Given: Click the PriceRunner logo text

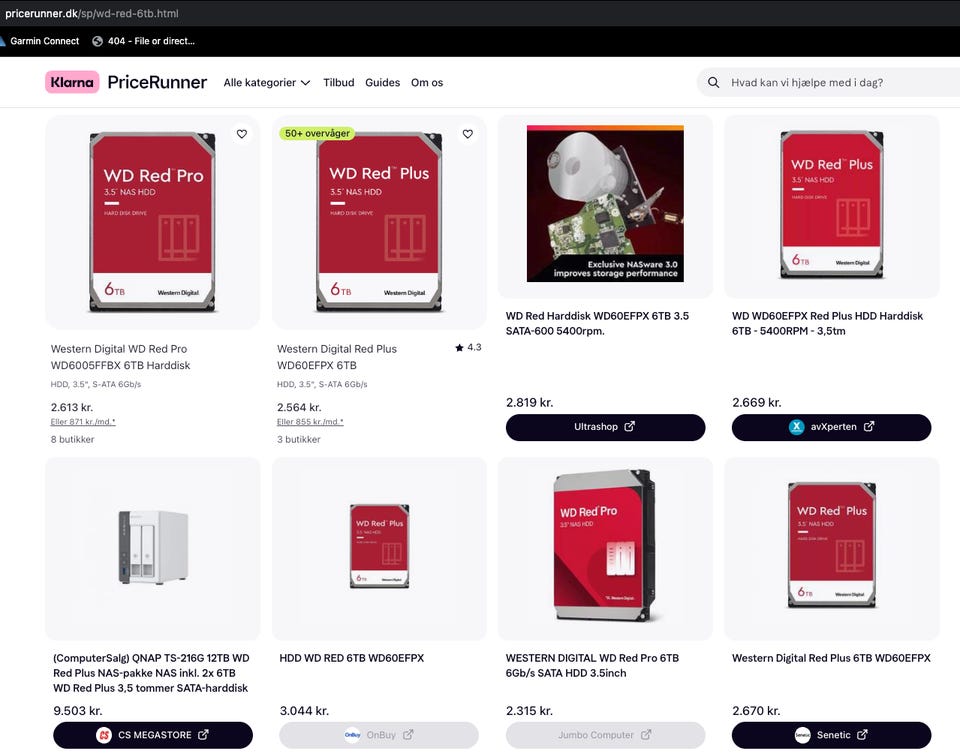Looking at the screenshot, I should [x=157, y=82].
